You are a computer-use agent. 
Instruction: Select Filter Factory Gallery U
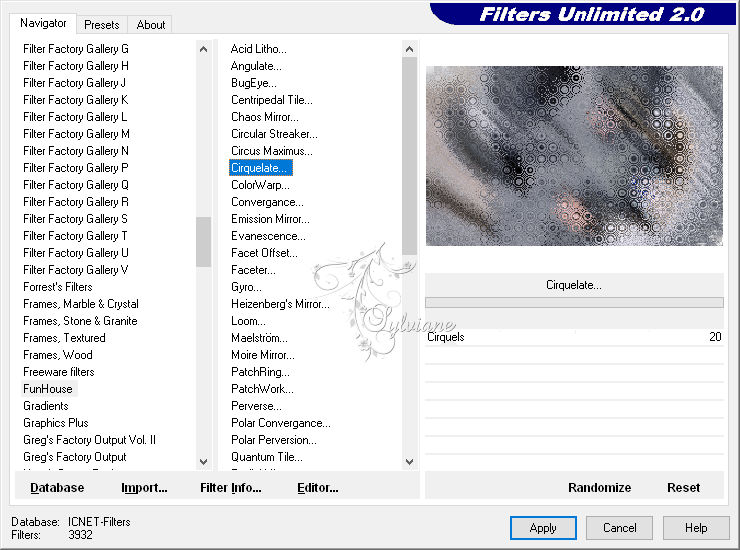(76, 253)
